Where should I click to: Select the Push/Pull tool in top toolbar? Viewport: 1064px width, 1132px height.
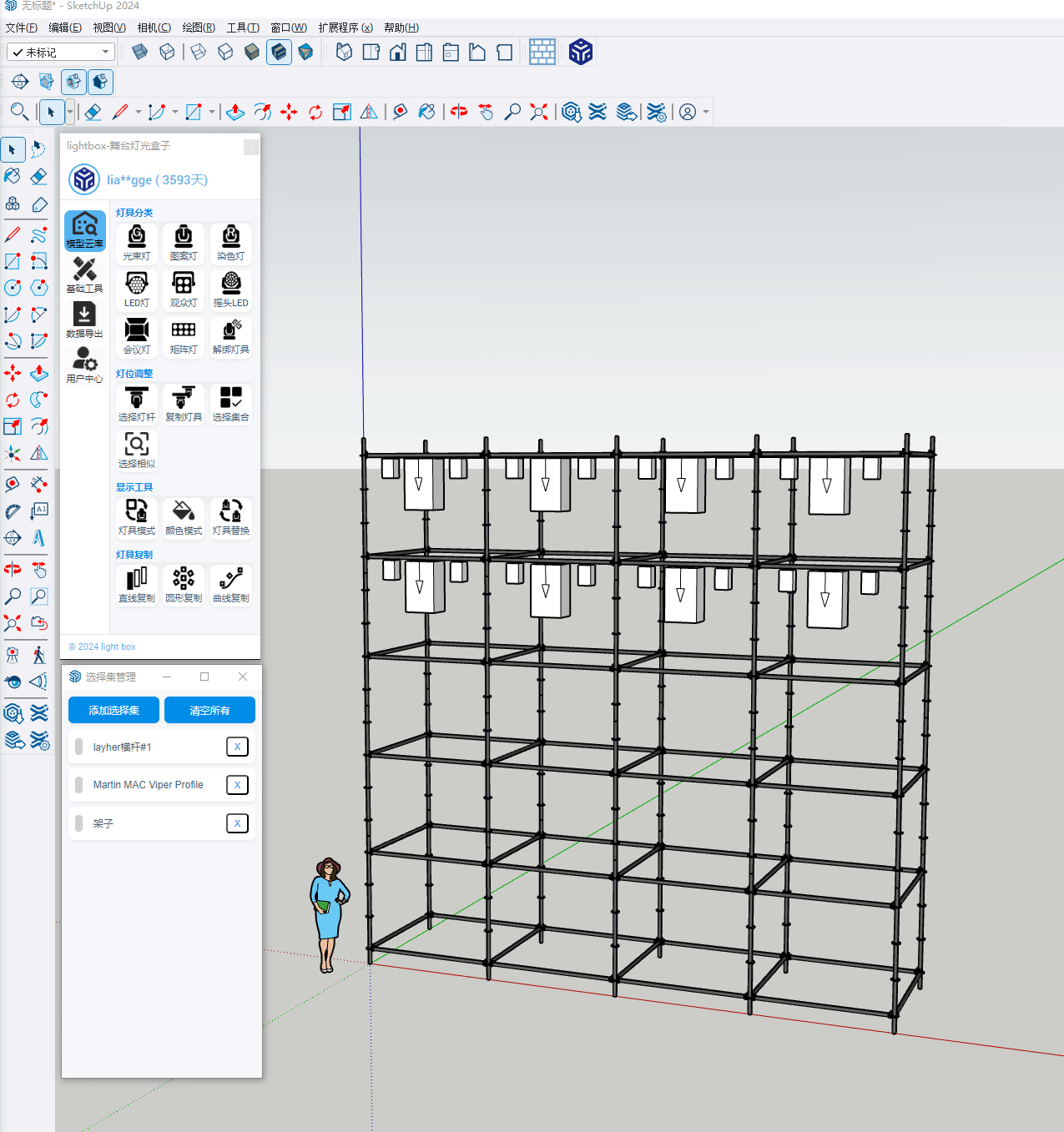[235, 112]
